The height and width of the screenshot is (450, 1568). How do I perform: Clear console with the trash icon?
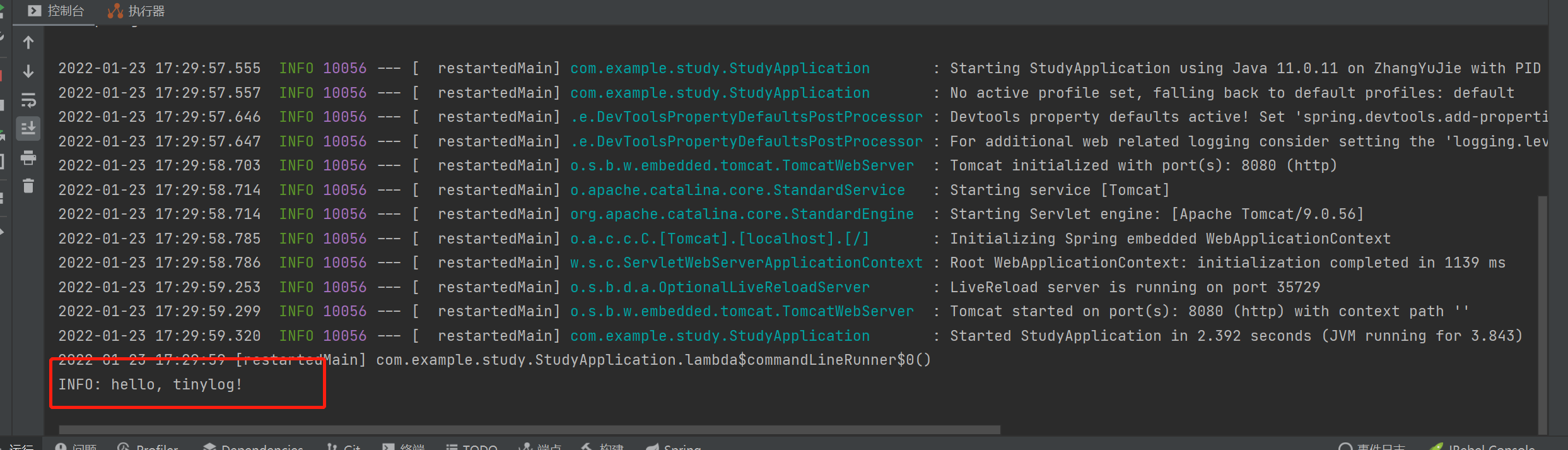28,186
